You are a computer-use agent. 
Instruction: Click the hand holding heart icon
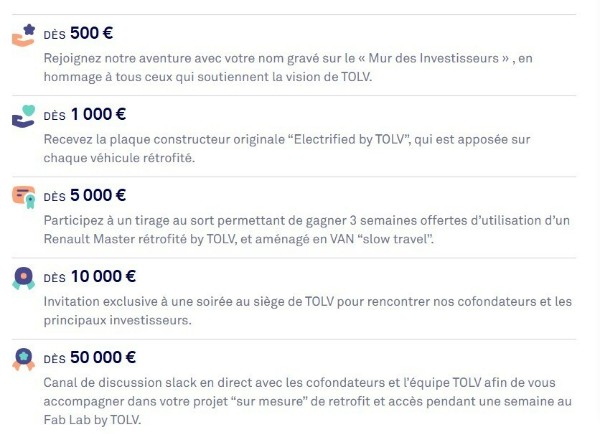click(x=23, y=116)
